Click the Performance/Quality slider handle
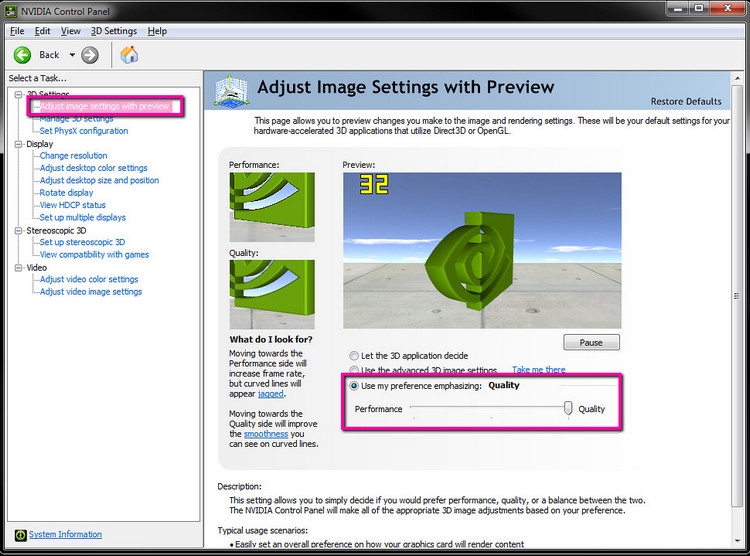 [x=568, y=408]
